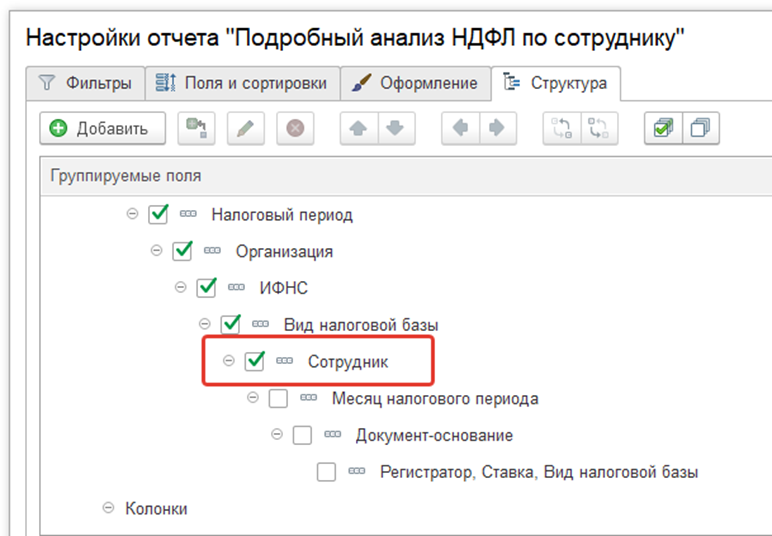Click the grouping icon beside Организация
The width and height of the screenshot is (772, 536).
coord(212,251)
